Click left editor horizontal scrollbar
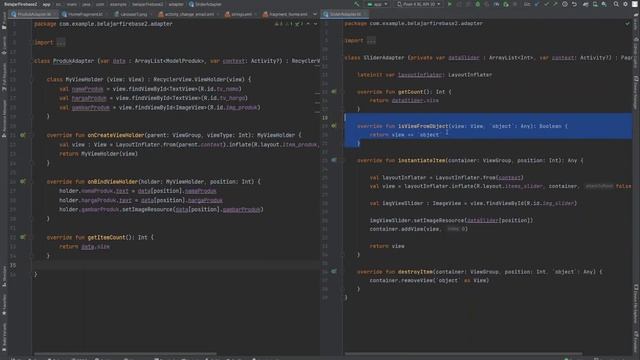This screenshot has width=640, height=360. click(125, 353)
